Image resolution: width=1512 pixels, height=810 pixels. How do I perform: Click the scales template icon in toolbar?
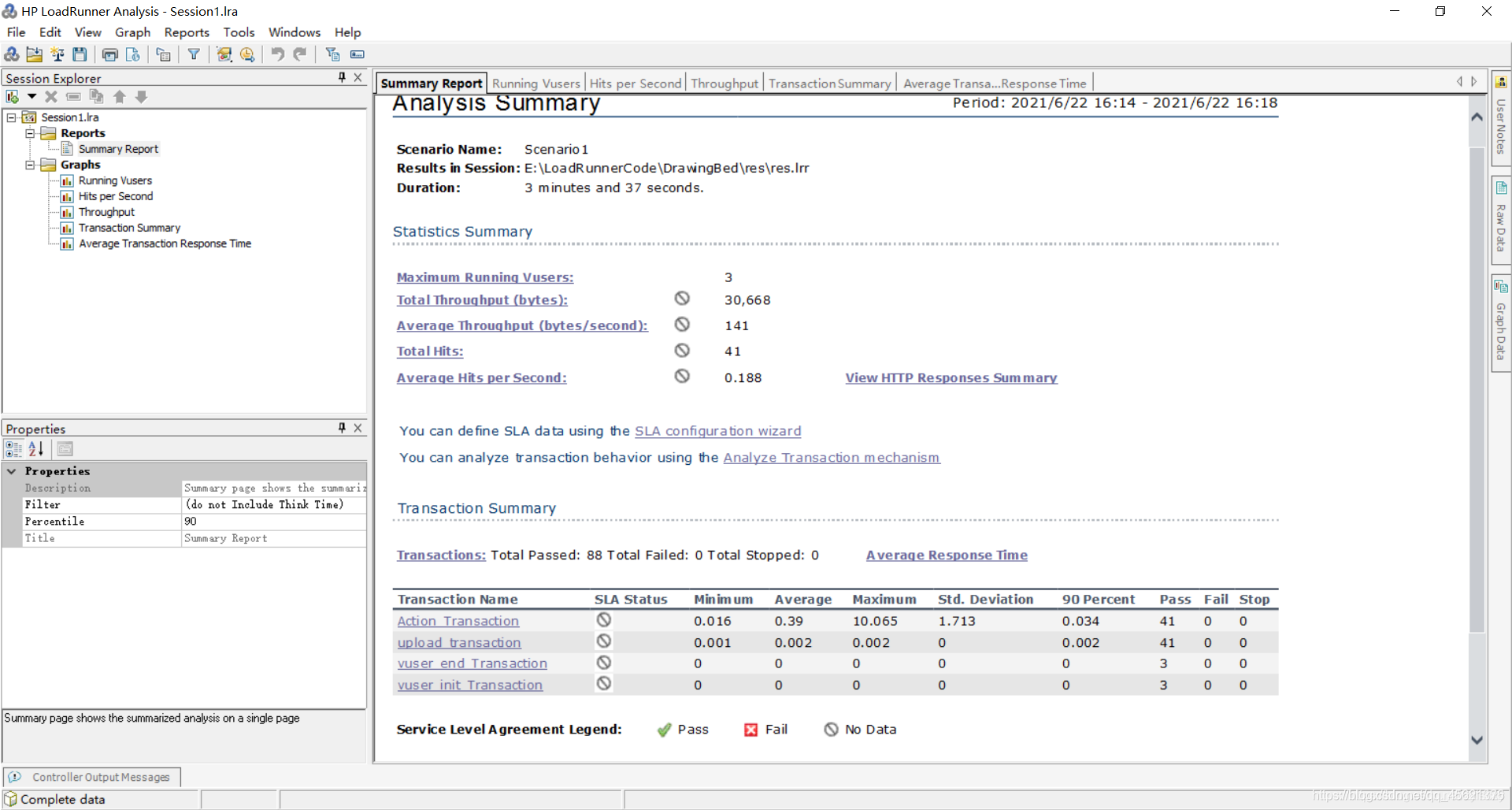click(x=57, y=54)
